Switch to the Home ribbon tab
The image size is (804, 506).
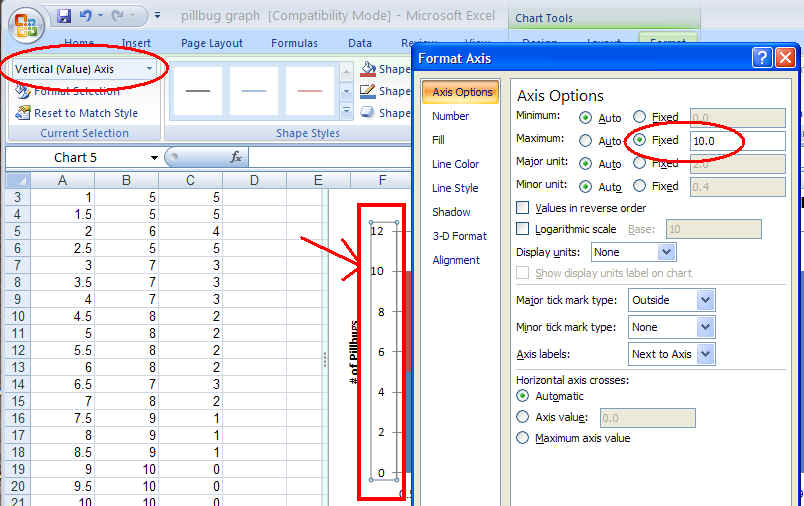click(x=79, y=43)
